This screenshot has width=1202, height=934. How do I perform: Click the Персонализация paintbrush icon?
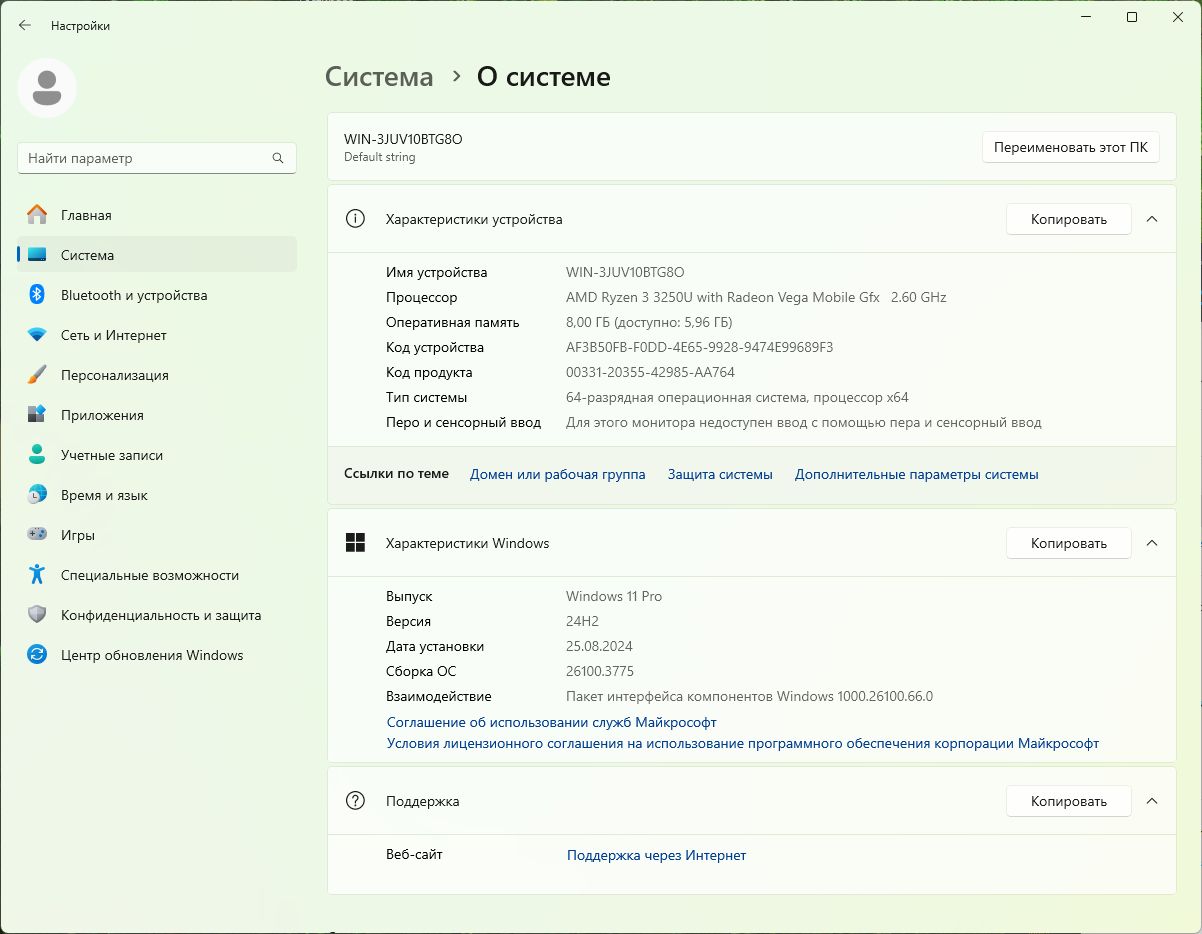pyautogui.click(x=37, y=375)
